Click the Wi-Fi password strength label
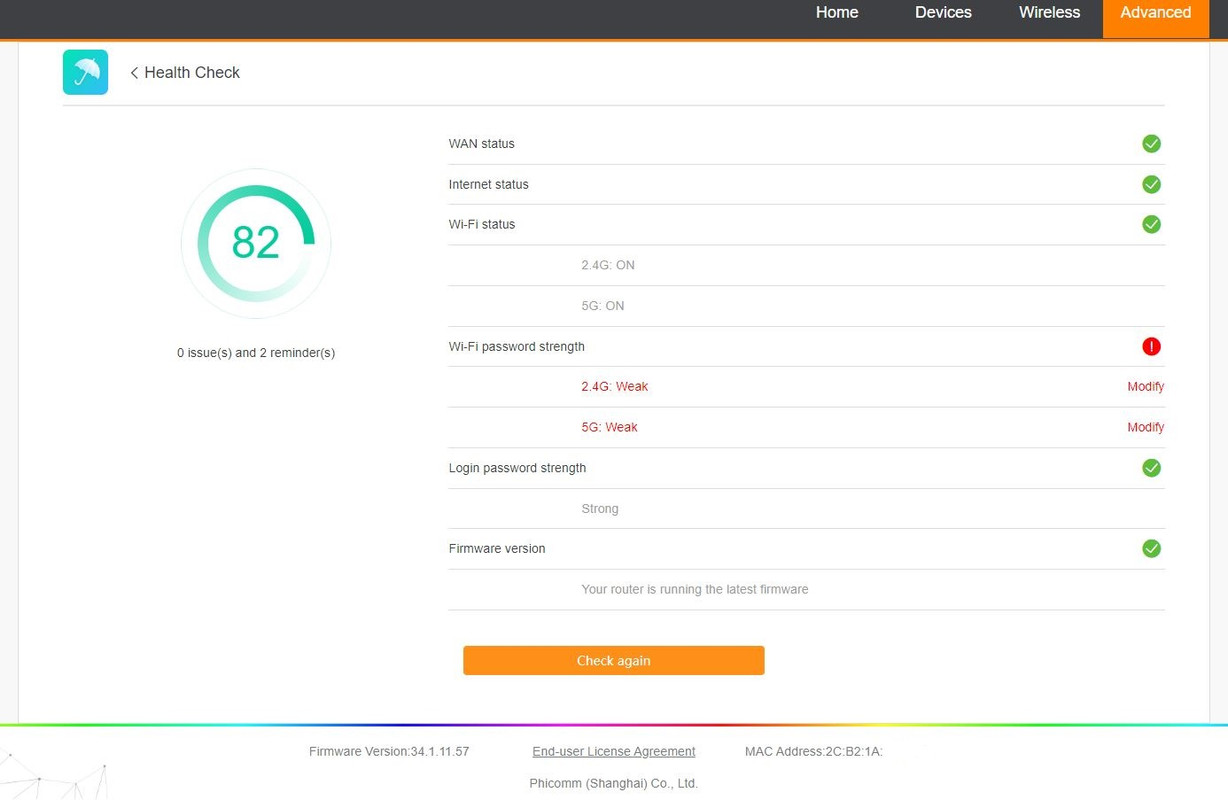This screenshot has height=800, width=1228. pyautogui.click(x=517, y=346)
